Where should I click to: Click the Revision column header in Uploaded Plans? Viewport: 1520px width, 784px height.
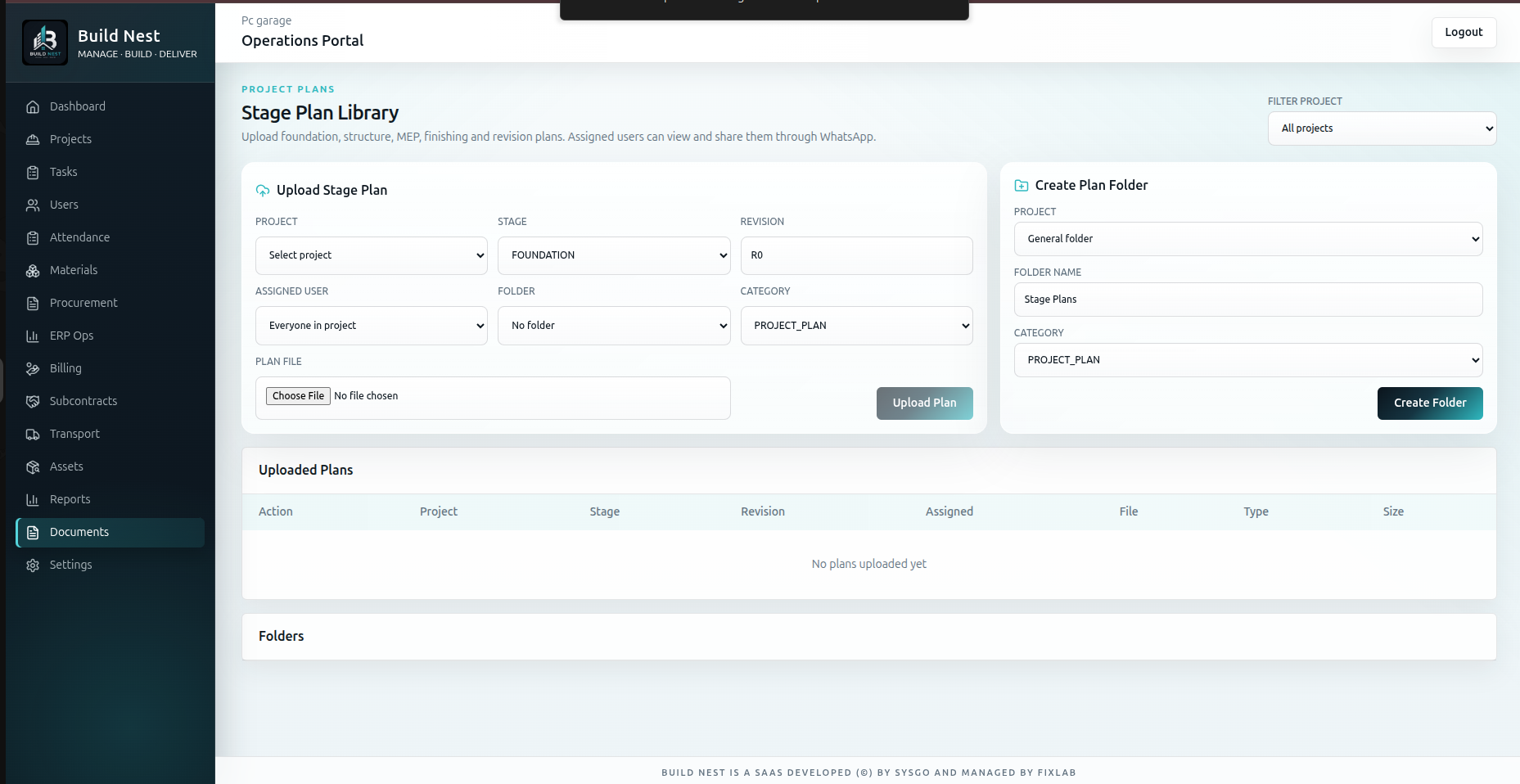762,511
